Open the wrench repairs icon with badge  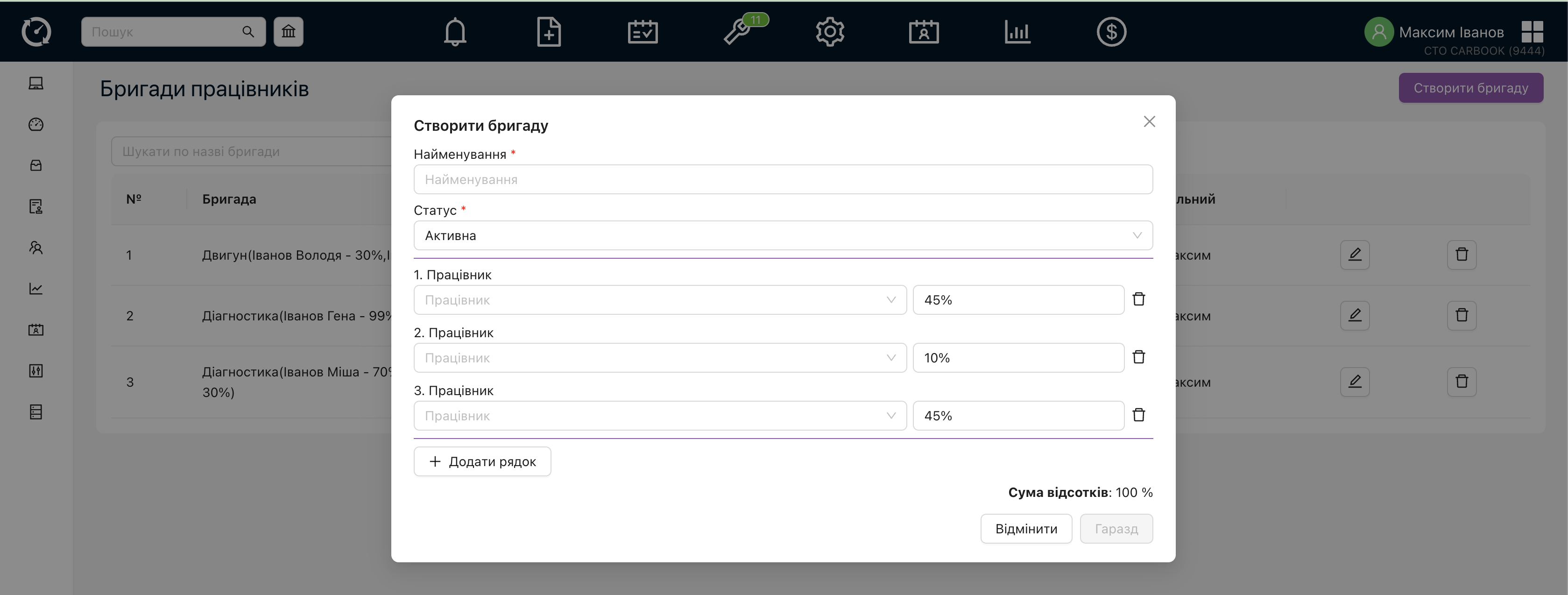[x=738, y=32]
